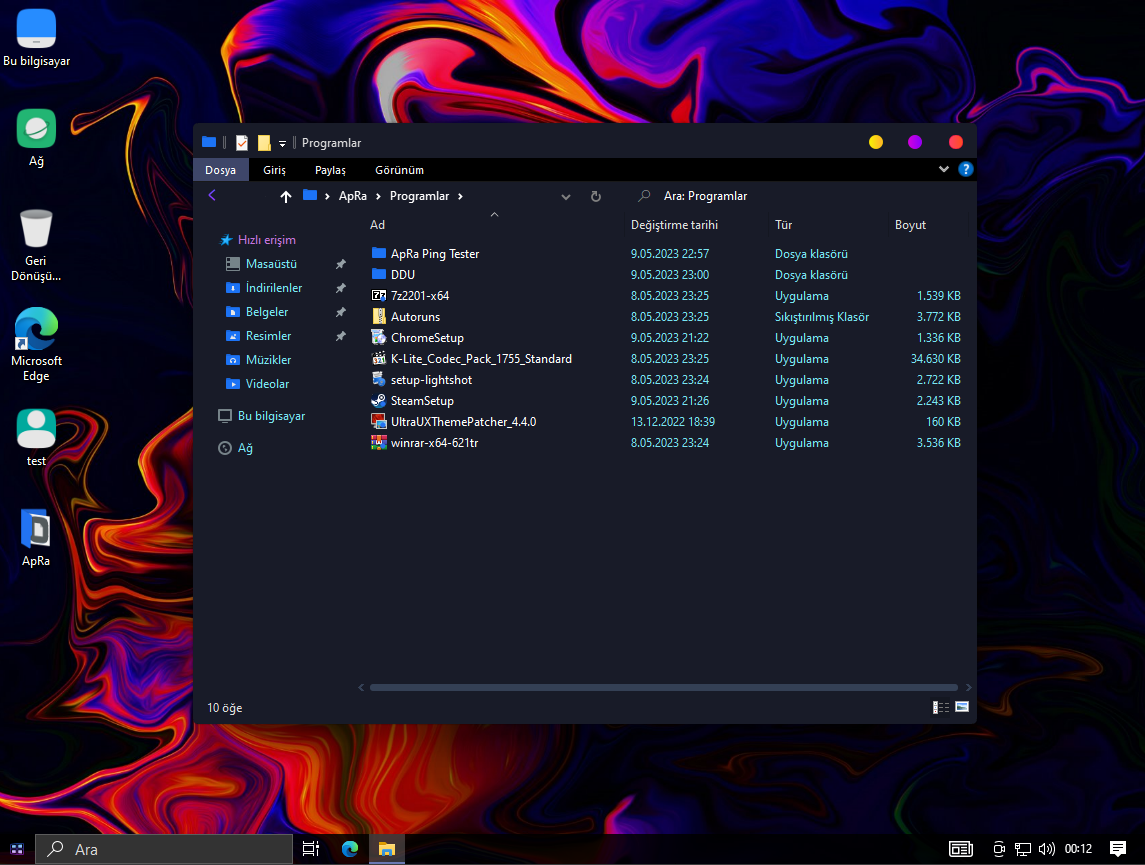Open the Dosya ribbon tab
Viewport: 1145px width, 865px height.
click(221, 169)
